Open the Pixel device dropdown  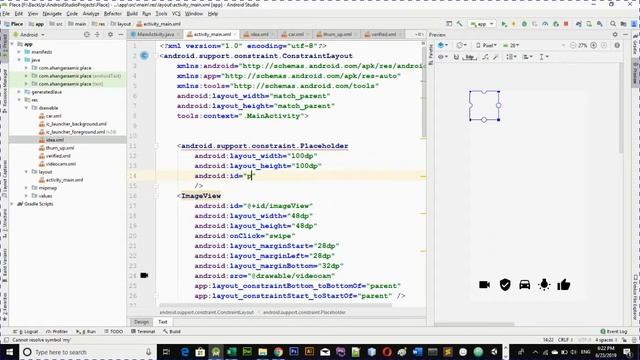486,45
